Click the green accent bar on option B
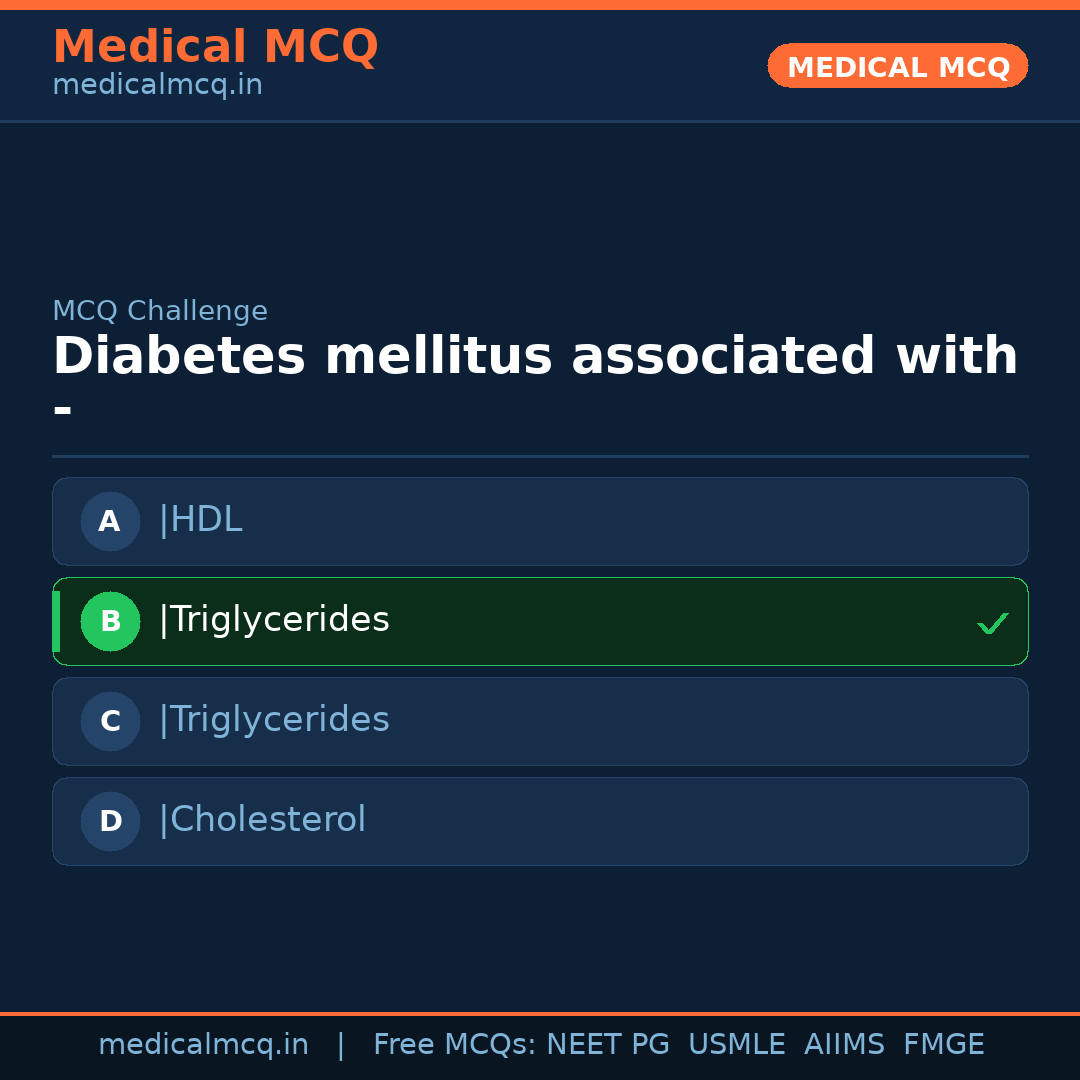 [x=56, y=621]
